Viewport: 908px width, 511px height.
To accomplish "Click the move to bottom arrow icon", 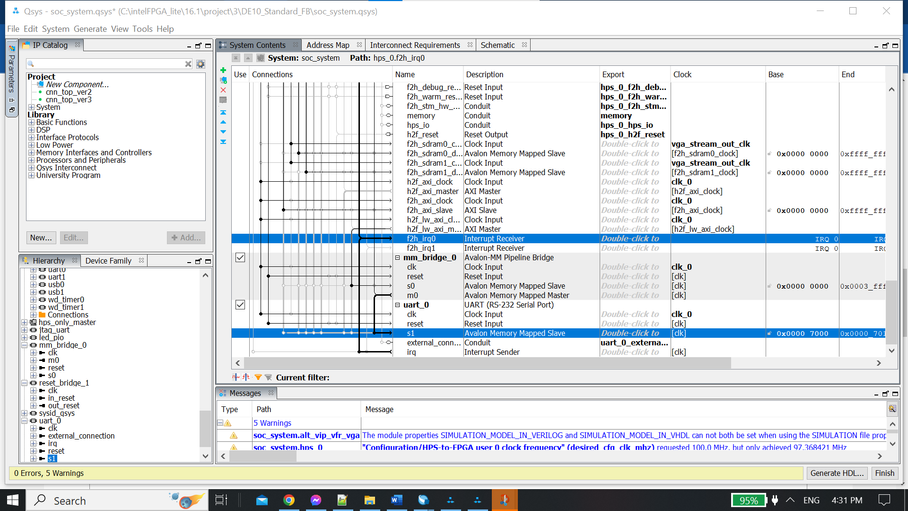I will click(223, 142).
